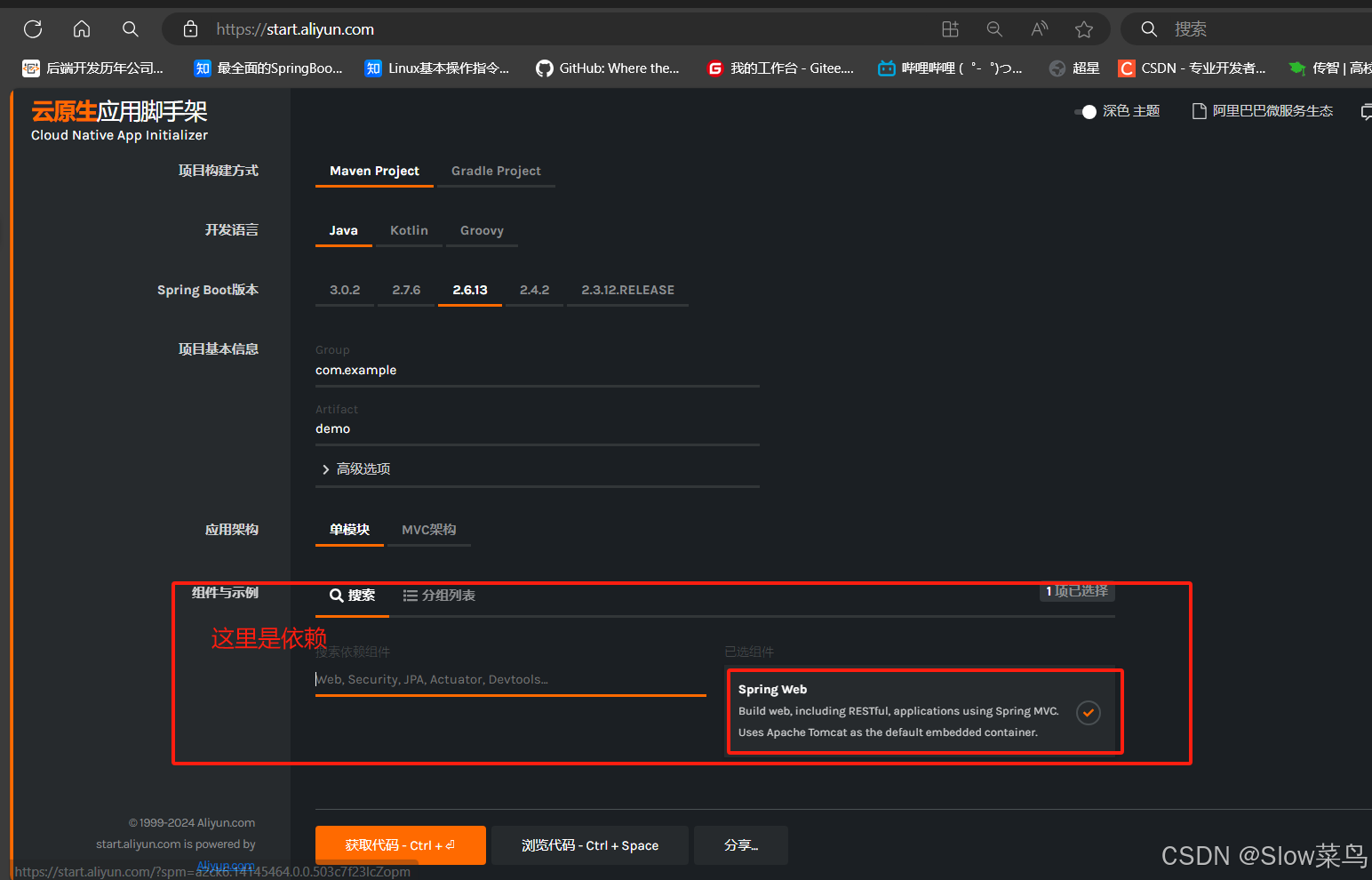The width and height of the screenshot is (1372, 880).
Task: Open the 传智 bookmark
Action: (1330, 68)
